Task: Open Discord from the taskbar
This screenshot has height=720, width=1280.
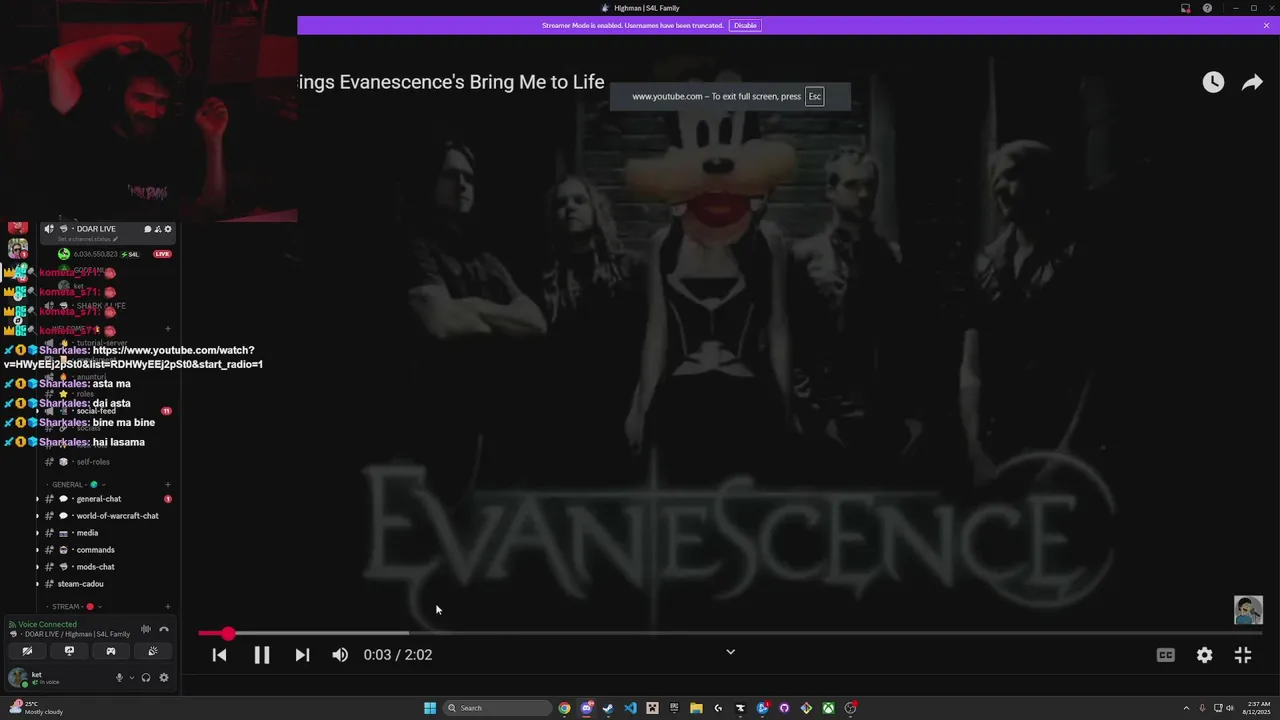Action: tap(587, 708)
